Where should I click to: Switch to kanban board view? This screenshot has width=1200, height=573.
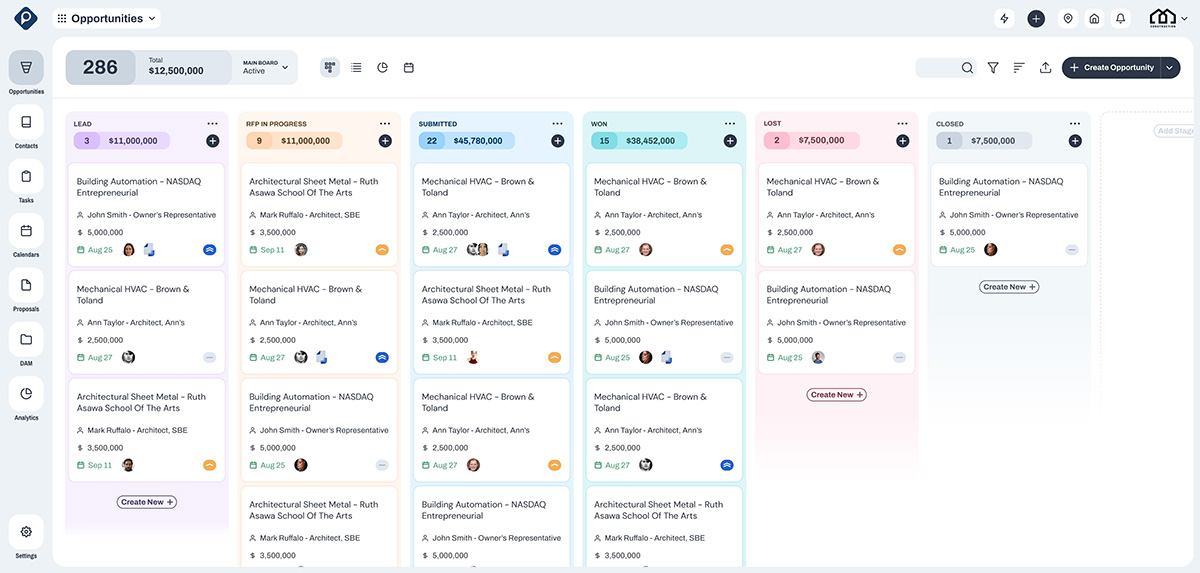tap(330, 67)
